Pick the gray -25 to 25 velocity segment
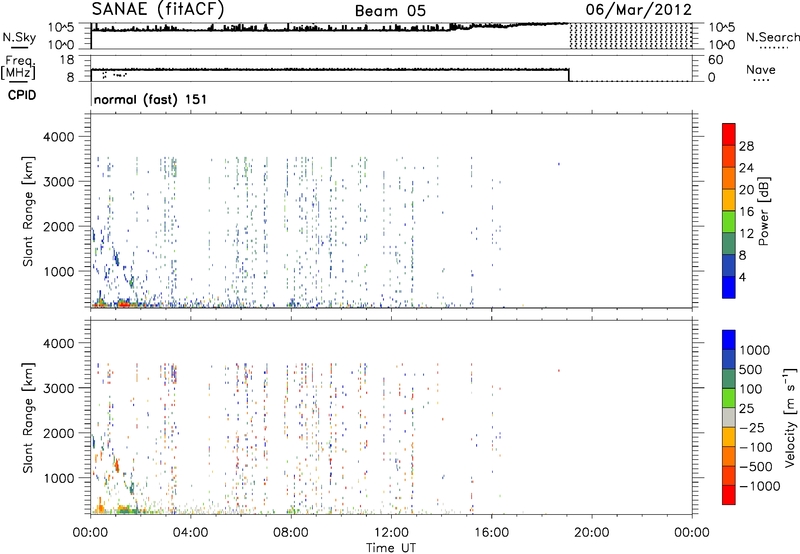The image size is (800, 554). coord(729,417)
